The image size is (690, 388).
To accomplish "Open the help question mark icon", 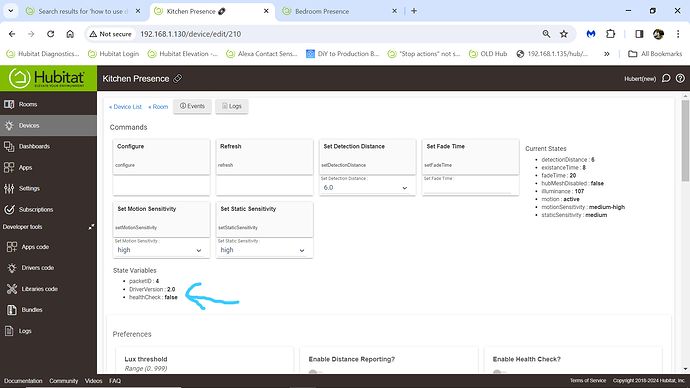I will pos(680,78).
